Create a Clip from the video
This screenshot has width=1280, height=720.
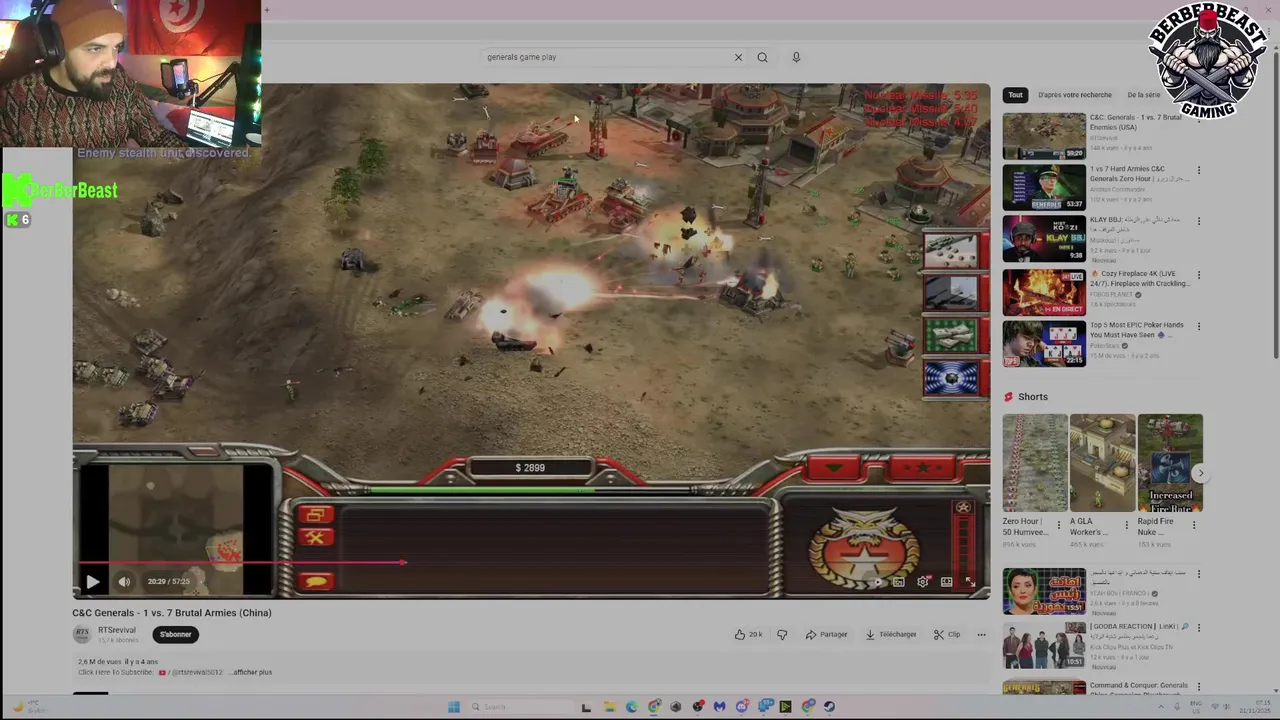coord(947,634)
